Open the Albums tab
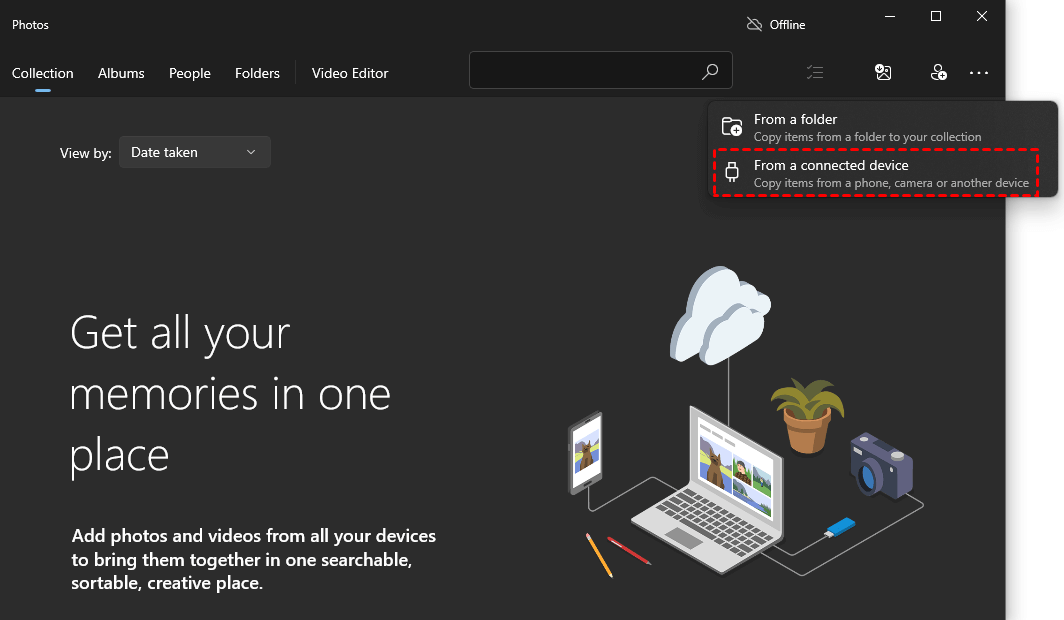 point(121,73)
